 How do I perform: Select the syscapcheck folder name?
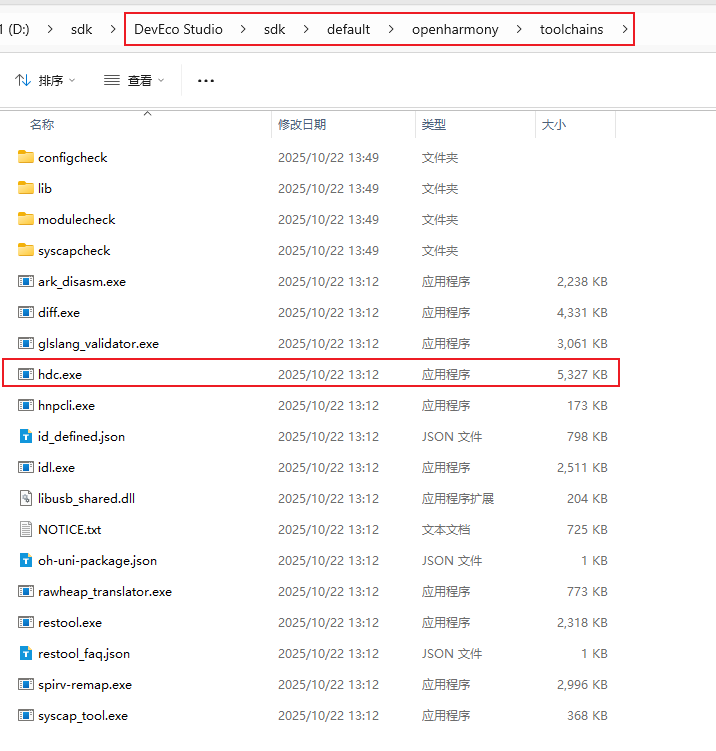click(x=74, y=250)
